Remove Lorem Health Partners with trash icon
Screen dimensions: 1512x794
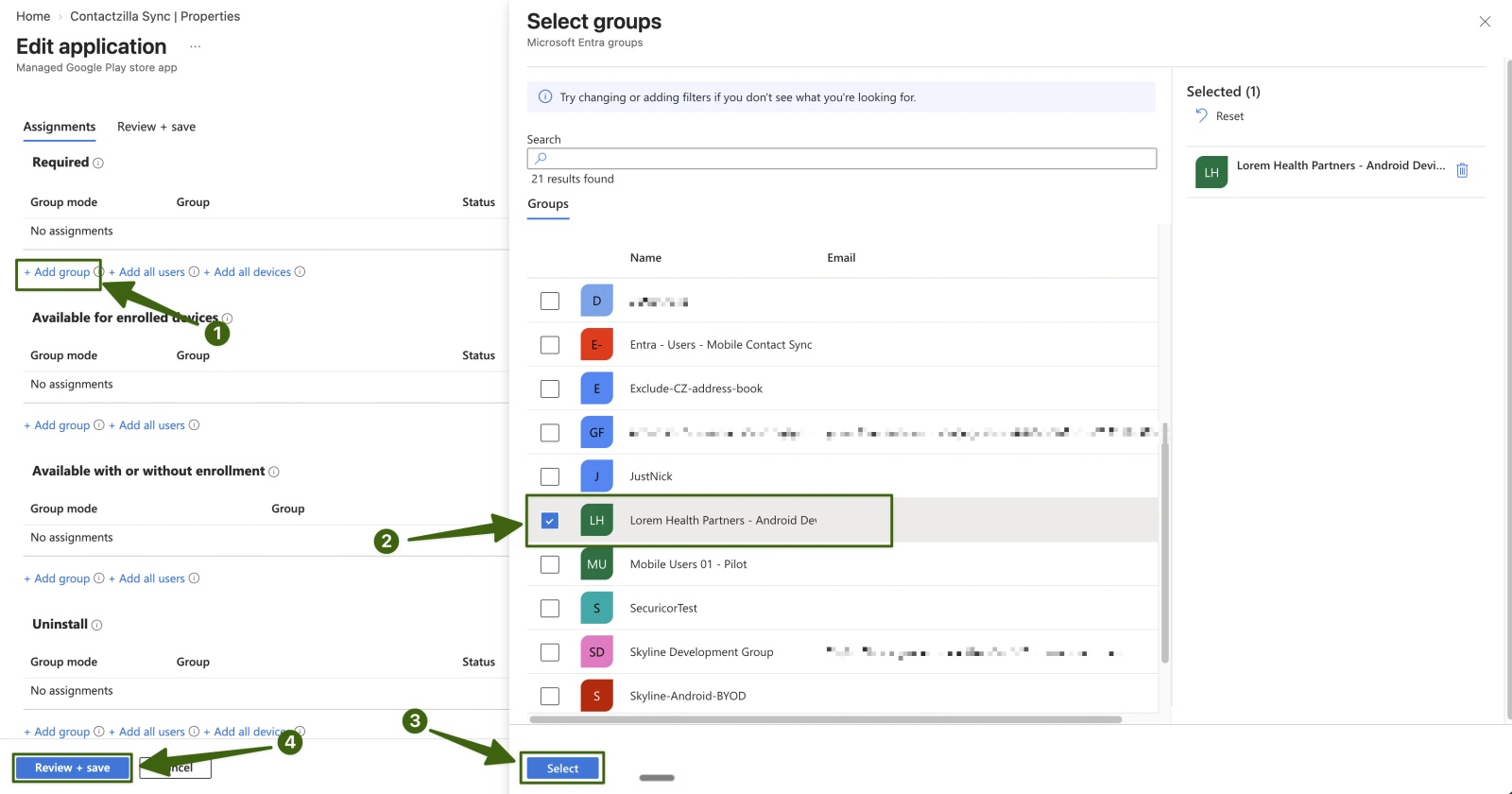click(1462, 170)
